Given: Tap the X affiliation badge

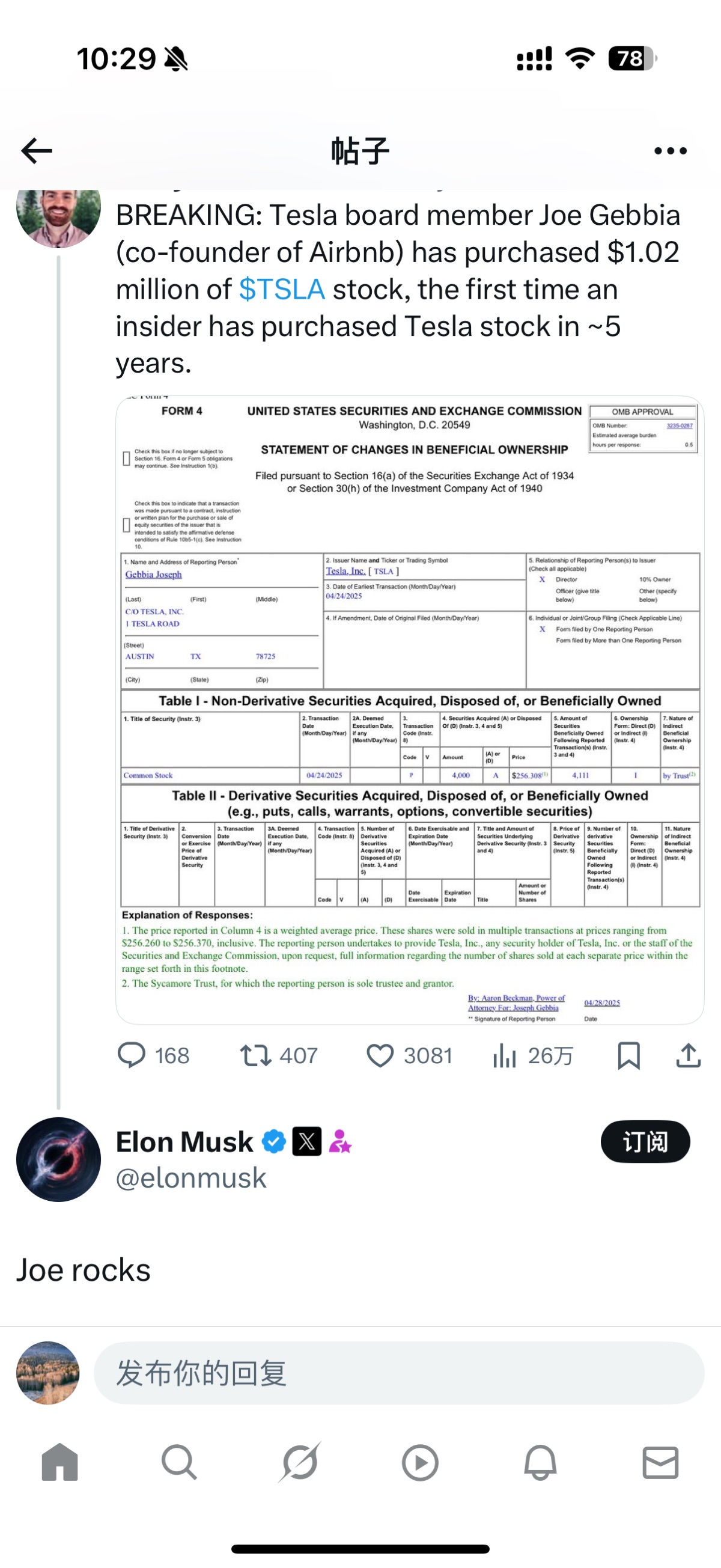Looking at the screenshot, I should point(306,1142).
